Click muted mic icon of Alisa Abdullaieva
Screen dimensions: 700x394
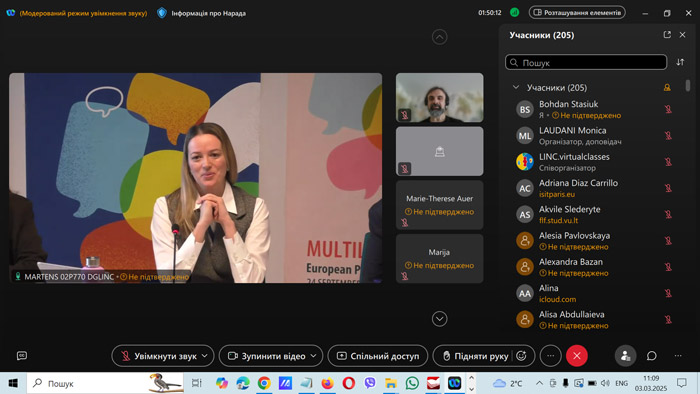668,320
